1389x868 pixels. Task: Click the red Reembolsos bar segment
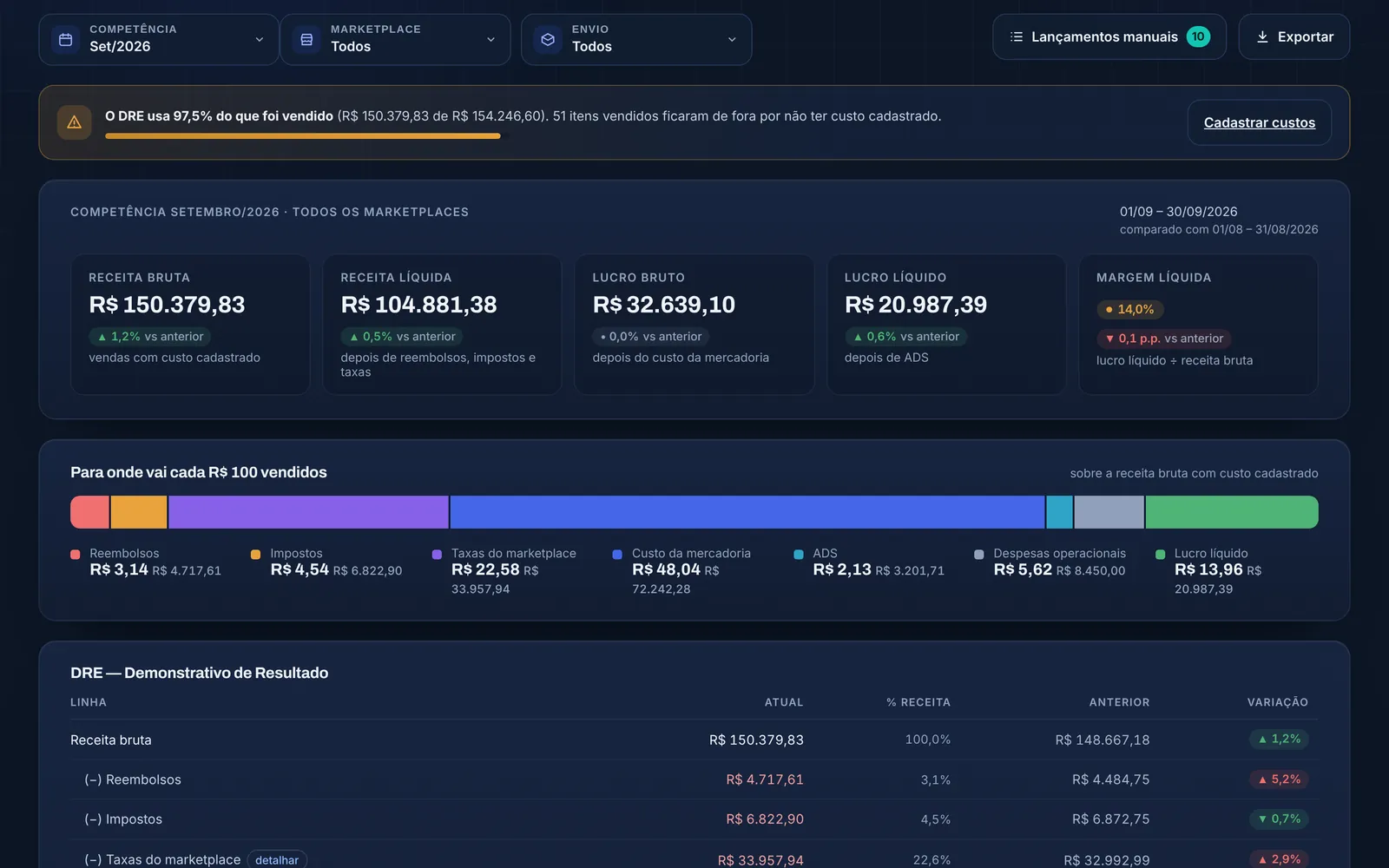pos(89,512)
